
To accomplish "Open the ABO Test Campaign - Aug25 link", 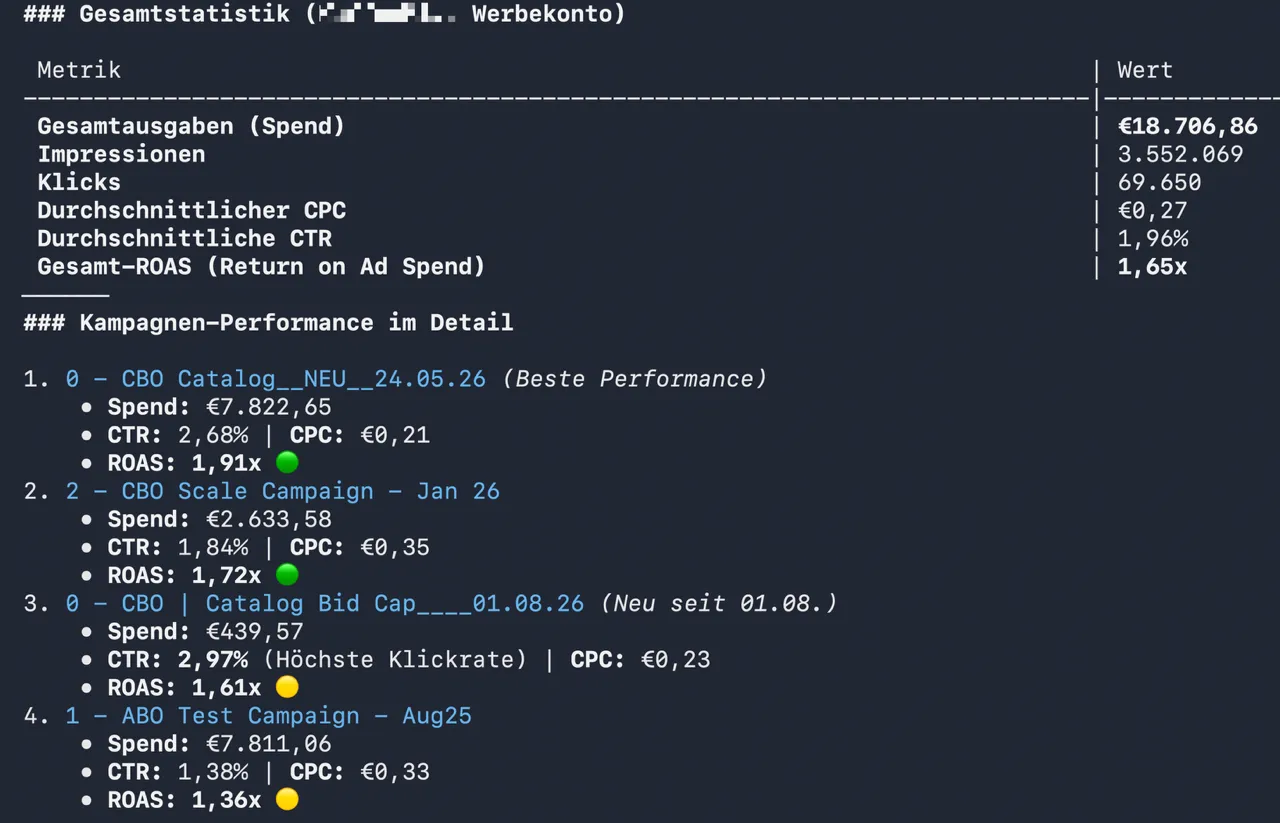I will tap(269, 715).
